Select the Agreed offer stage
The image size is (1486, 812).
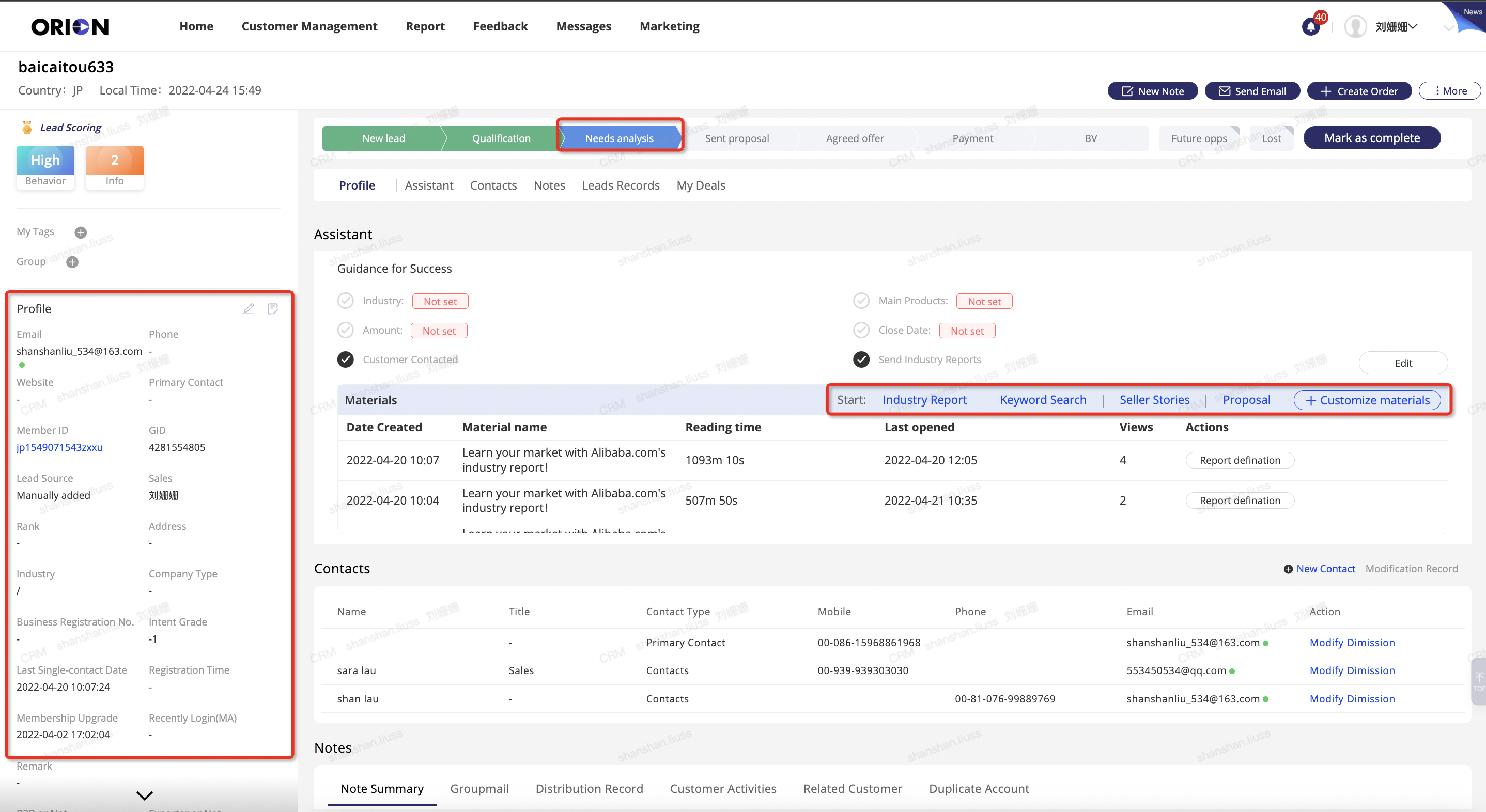click(x=854, y=138)
